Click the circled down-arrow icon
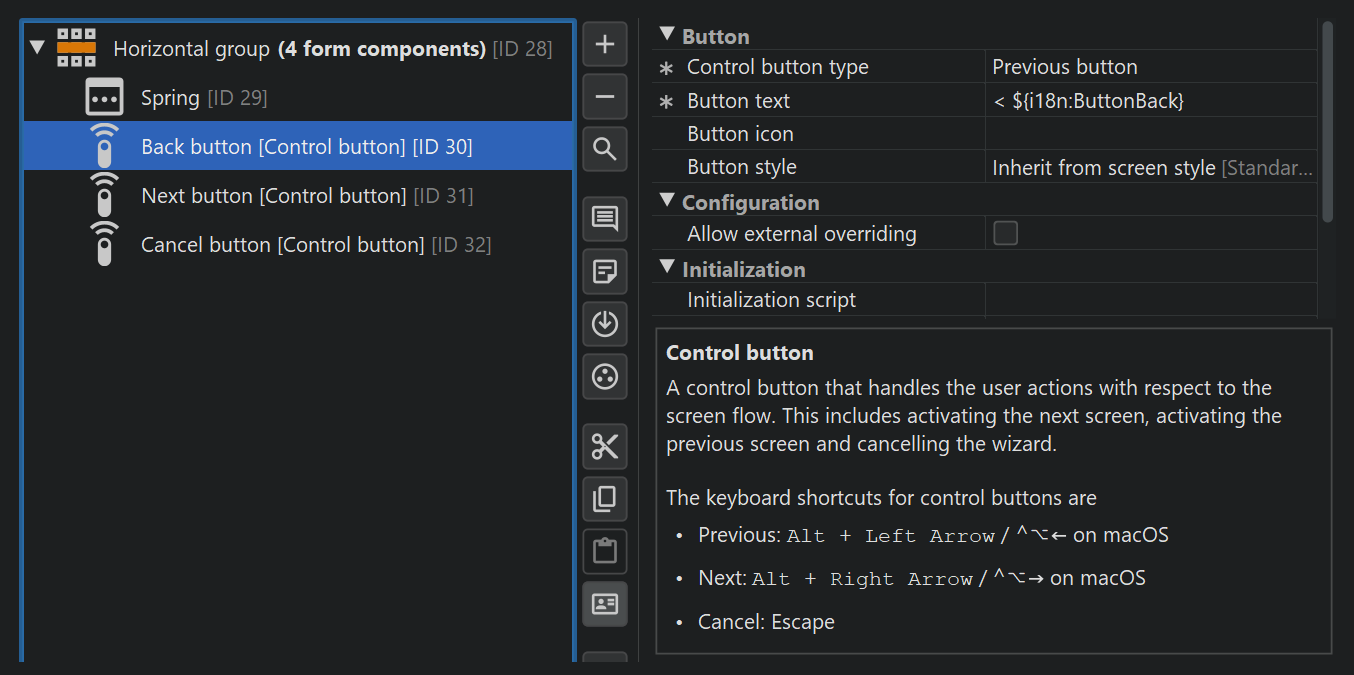Image resolution: width=1354 pixels, height=675 pixels. click(605, 324)
